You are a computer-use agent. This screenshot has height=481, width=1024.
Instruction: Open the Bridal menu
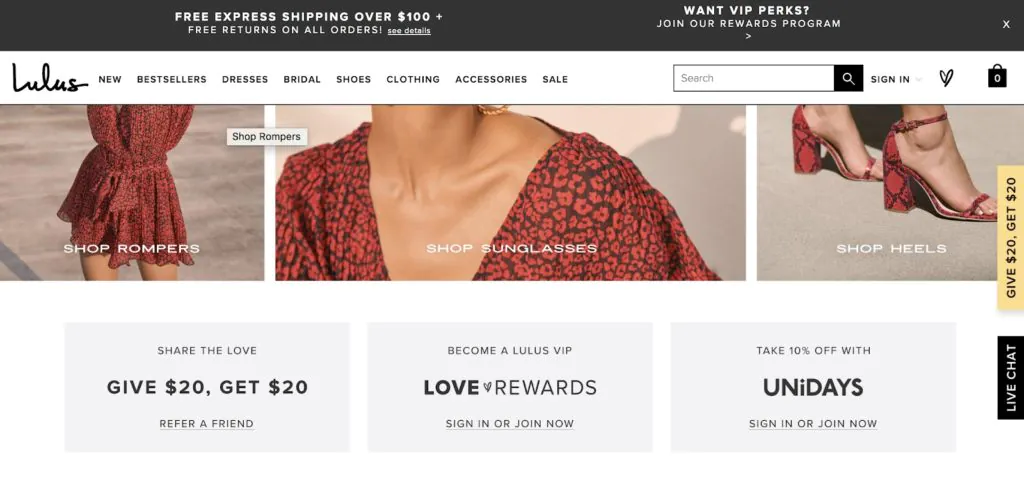coord(302,79)
